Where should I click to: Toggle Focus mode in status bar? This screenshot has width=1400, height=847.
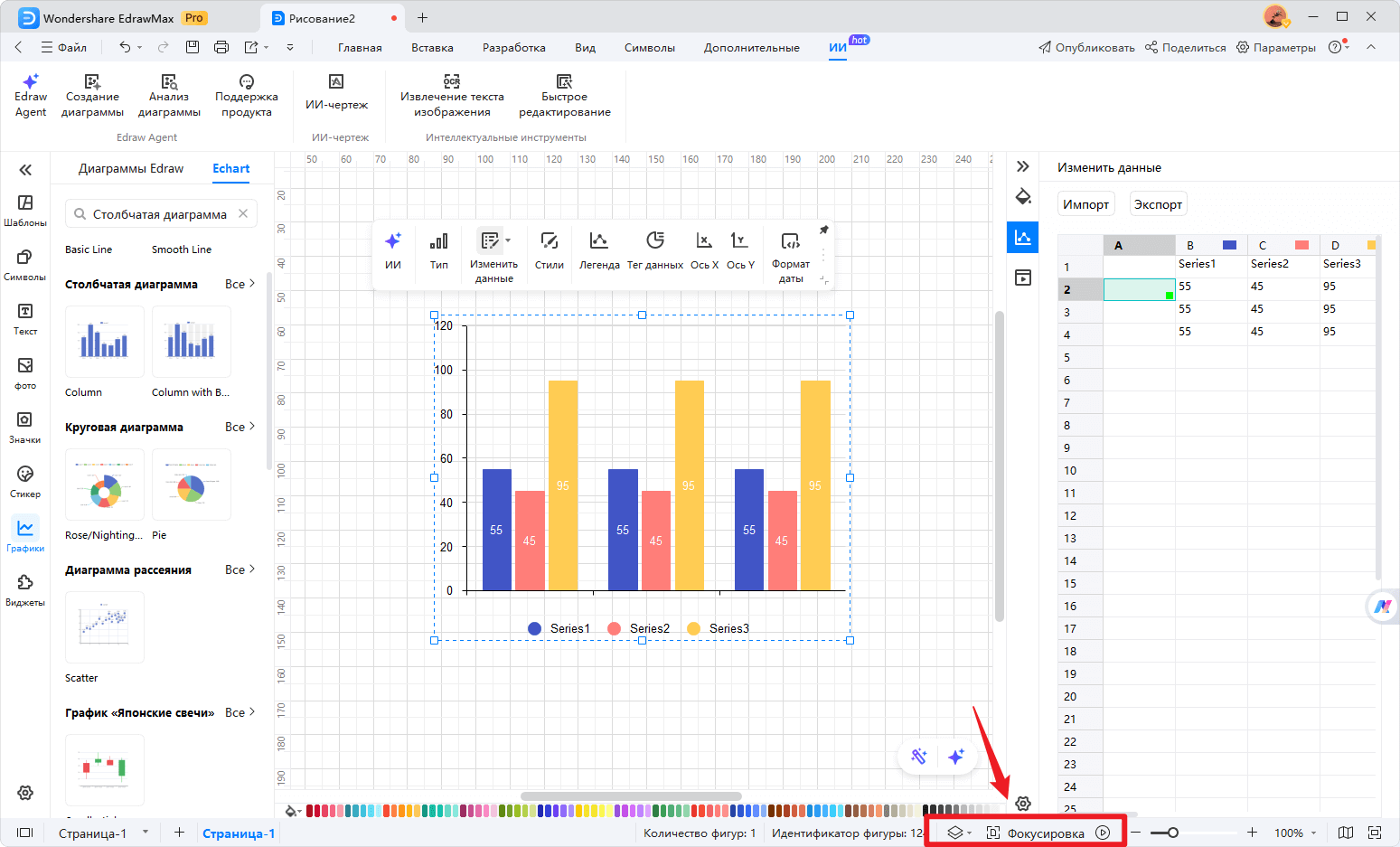point(1035,833)
